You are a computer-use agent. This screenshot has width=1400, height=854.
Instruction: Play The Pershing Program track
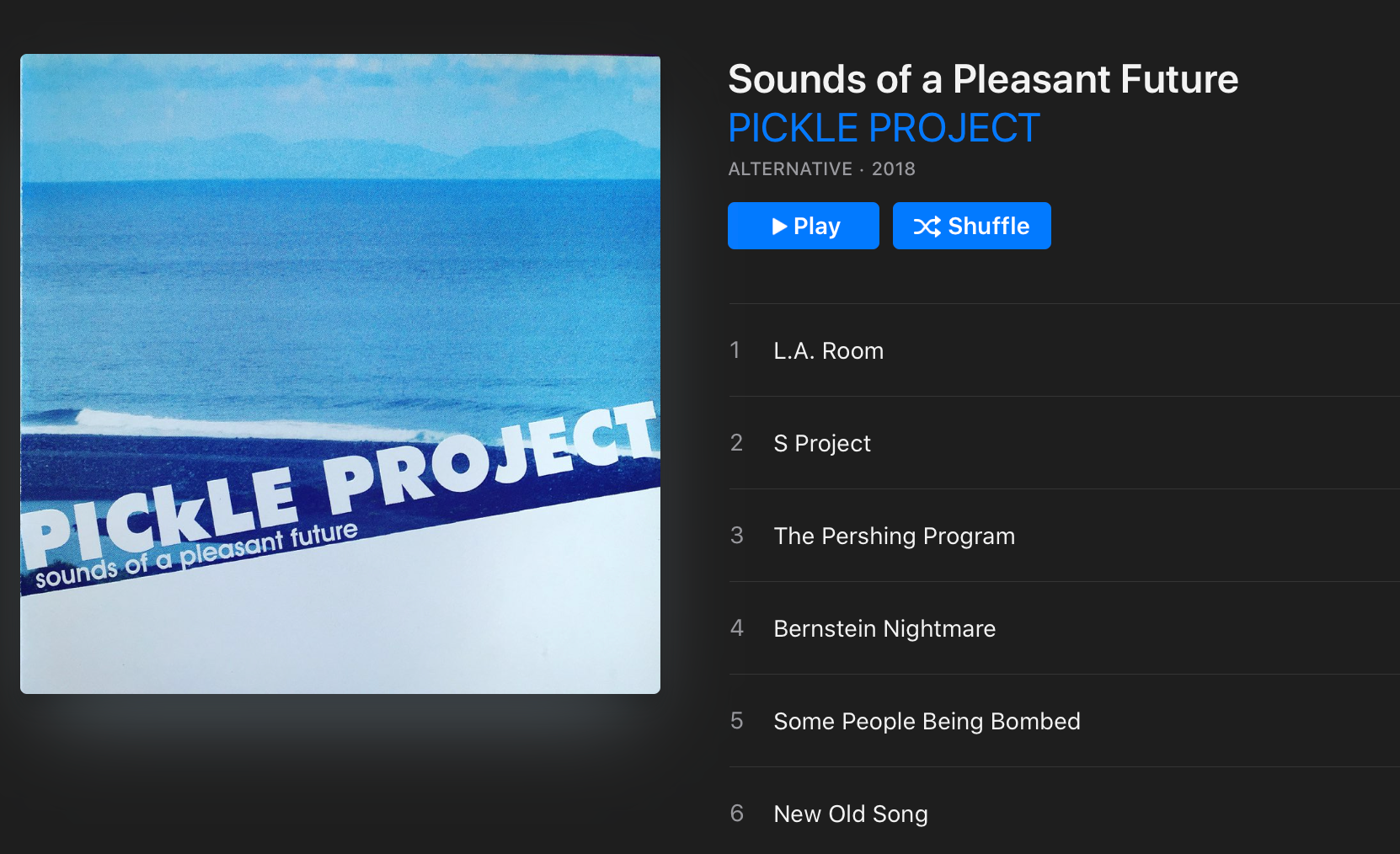pyautogui.click(x=894, y=536)
